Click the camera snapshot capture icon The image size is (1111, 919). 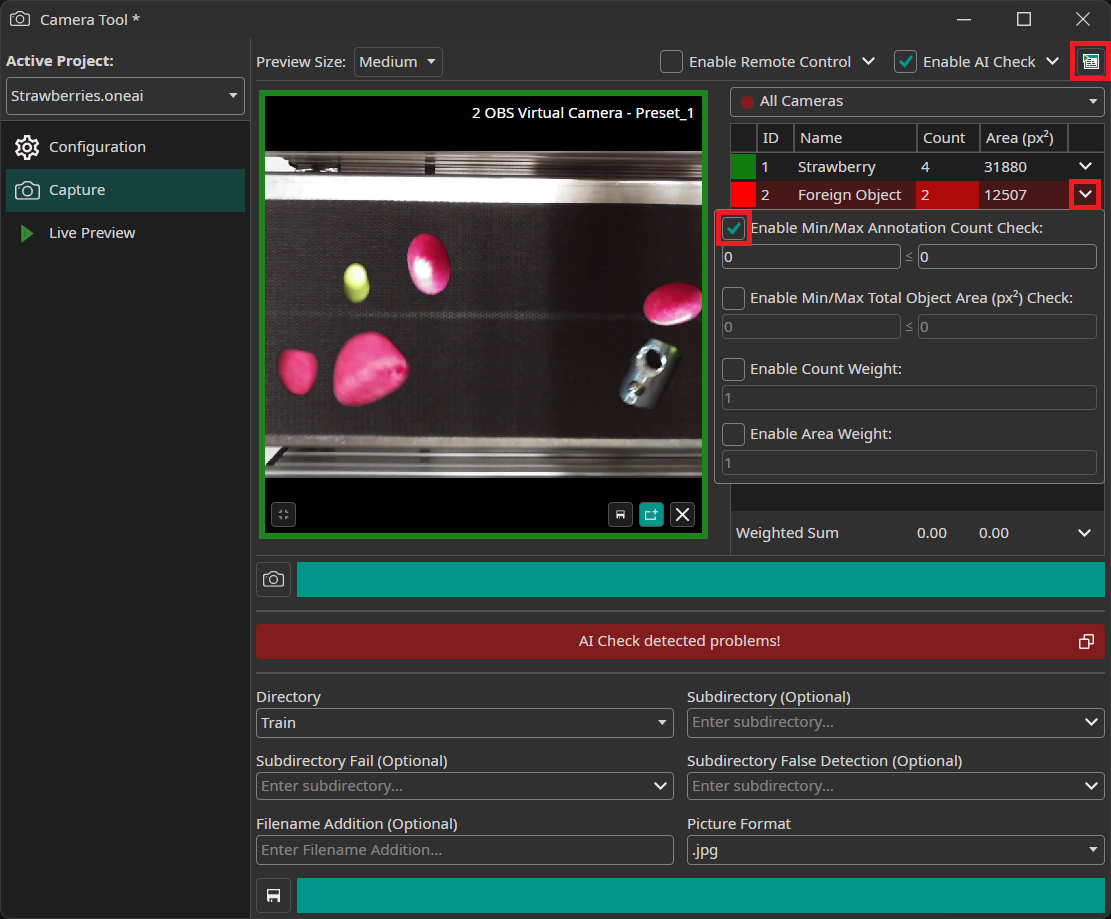point(273,579)
